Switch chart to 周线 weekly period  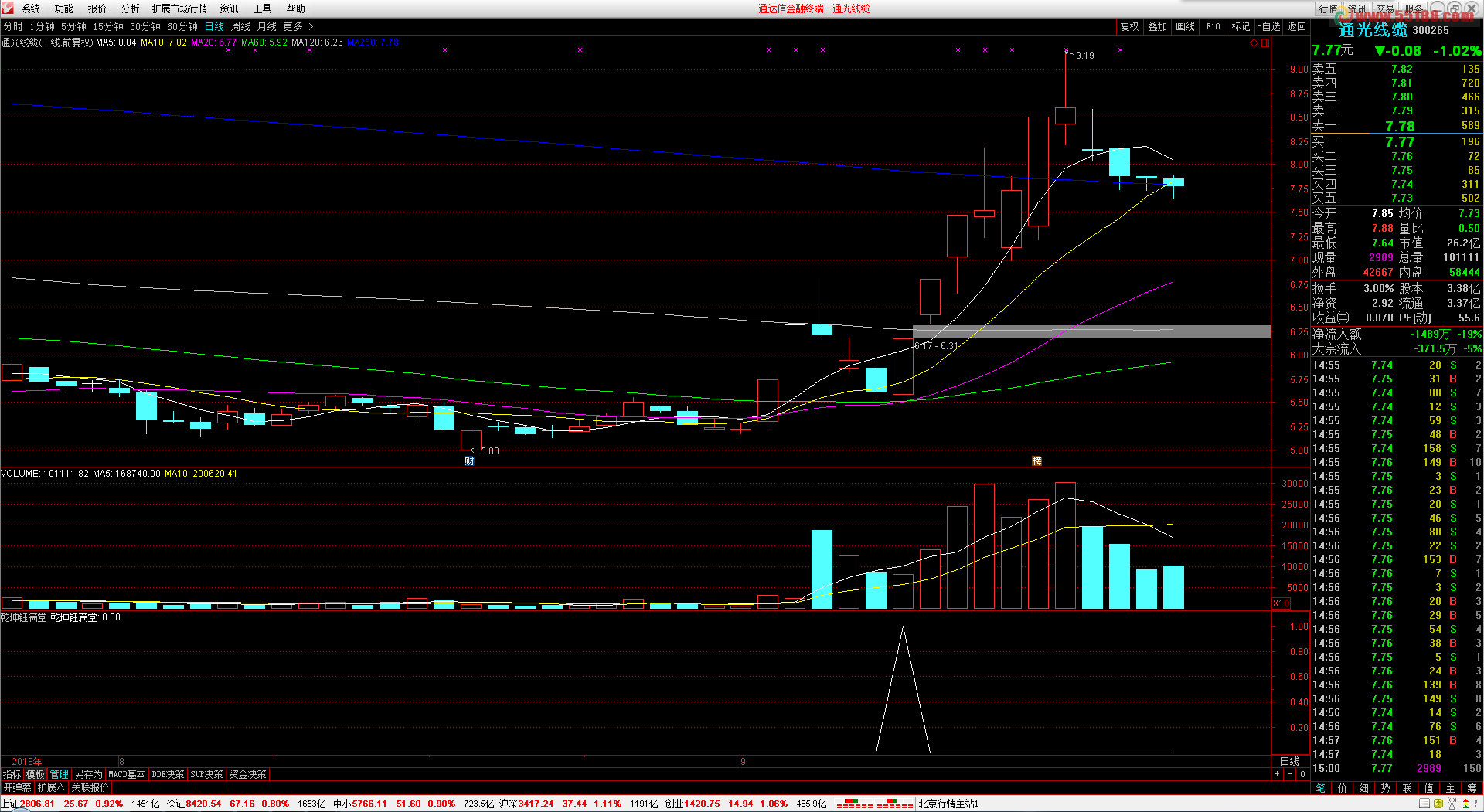[x=241, y=26]
